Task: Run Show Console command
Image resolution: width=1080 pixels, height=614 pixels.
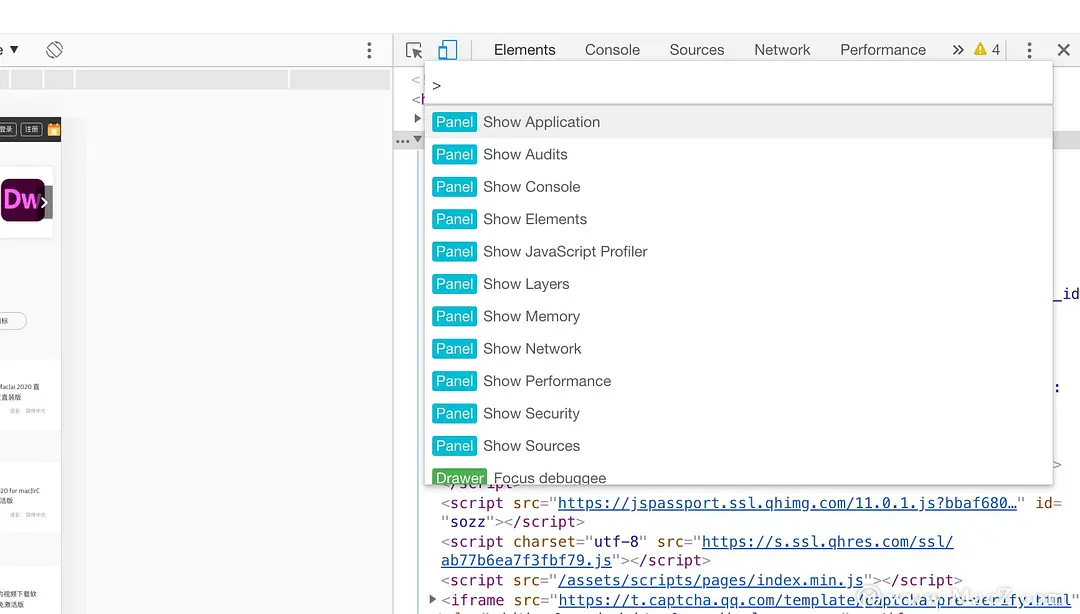Action: (x=738, y=187)
